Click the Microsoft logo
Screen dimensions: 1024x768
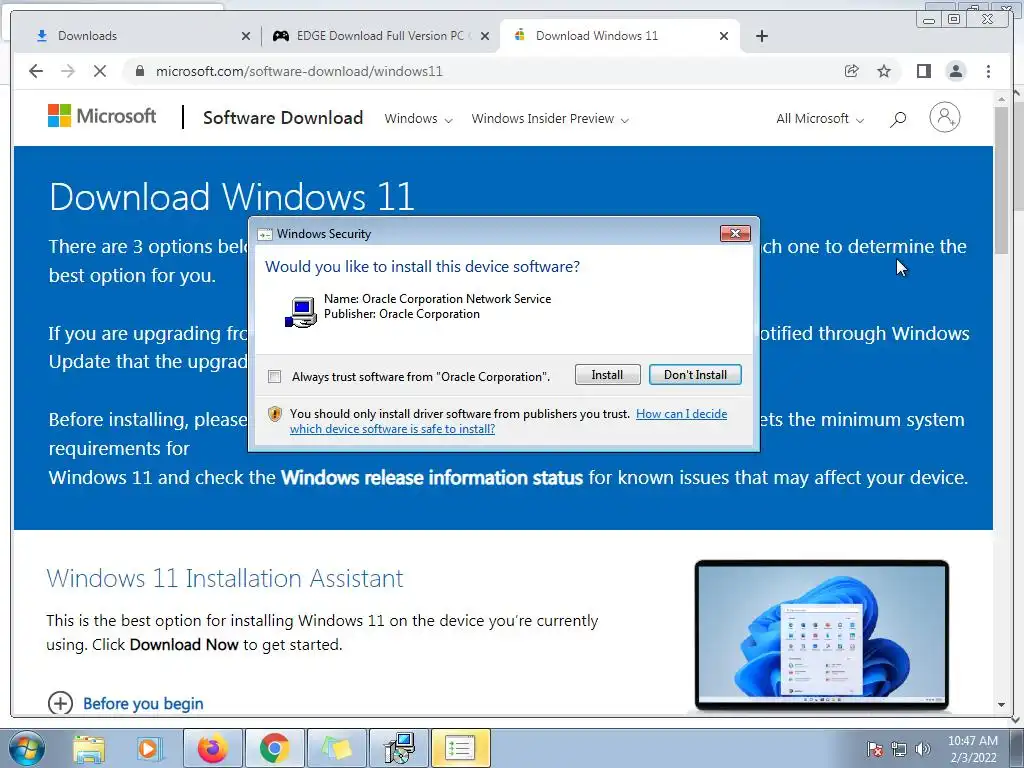(x=102, y=116)
